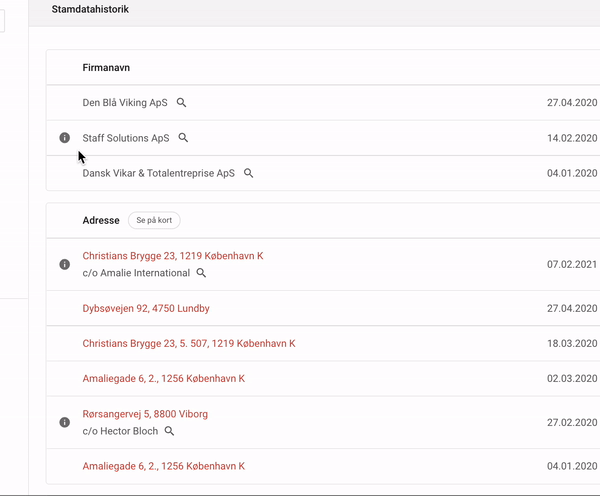Screen dimensions: 600x496
Task: Open Dybsøvejen 92, 4750 Lundby address
Action: [x=146, y=309]
